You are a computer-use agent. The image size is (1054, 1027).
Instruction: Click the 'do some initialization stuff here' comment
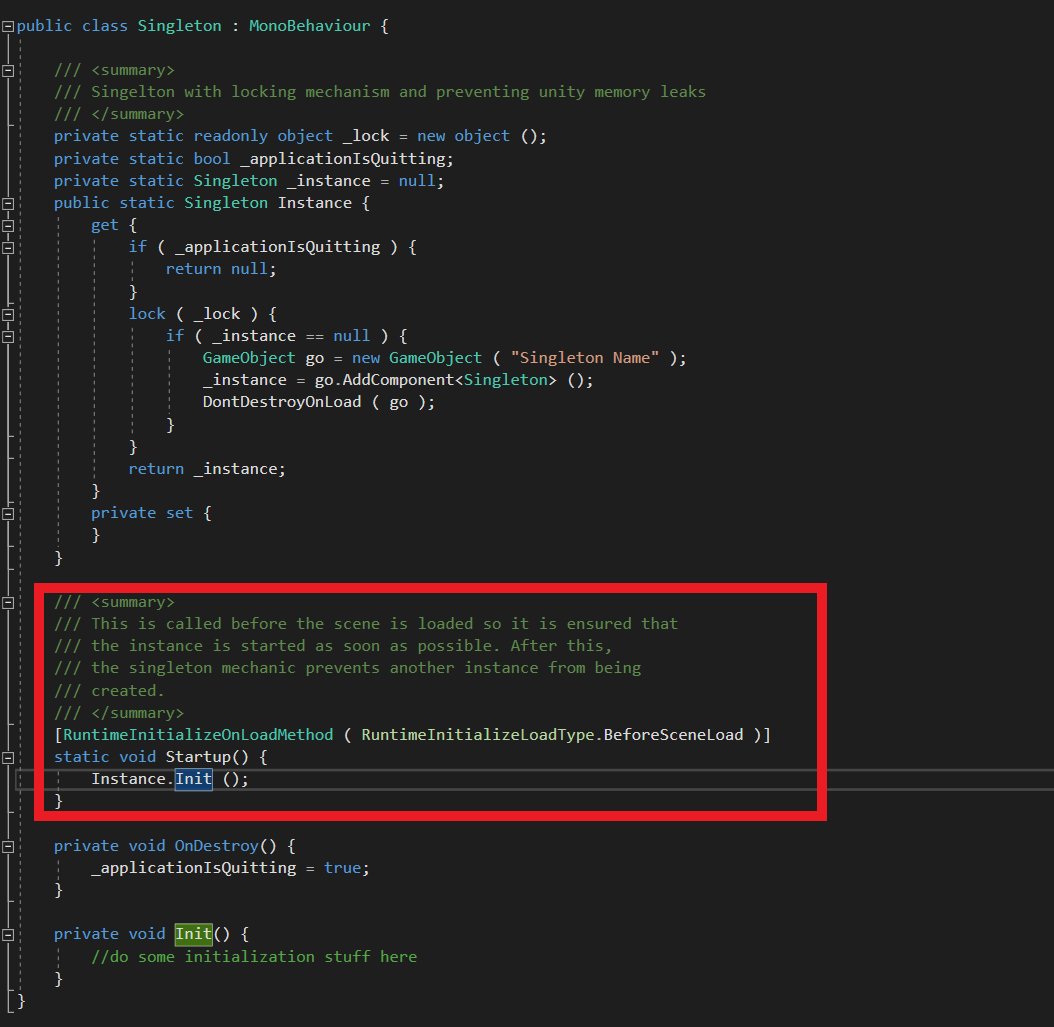click(x=254, y=956)
